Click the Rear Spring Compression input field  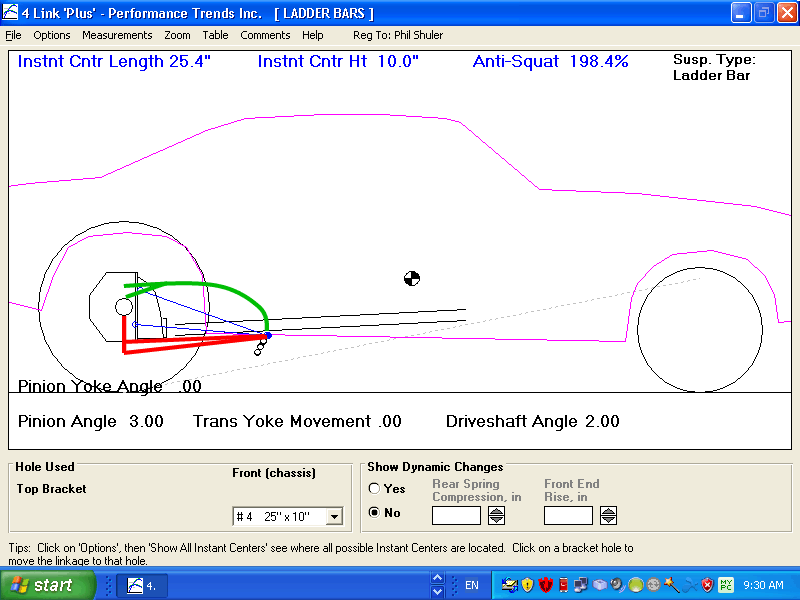coord(456,515)
